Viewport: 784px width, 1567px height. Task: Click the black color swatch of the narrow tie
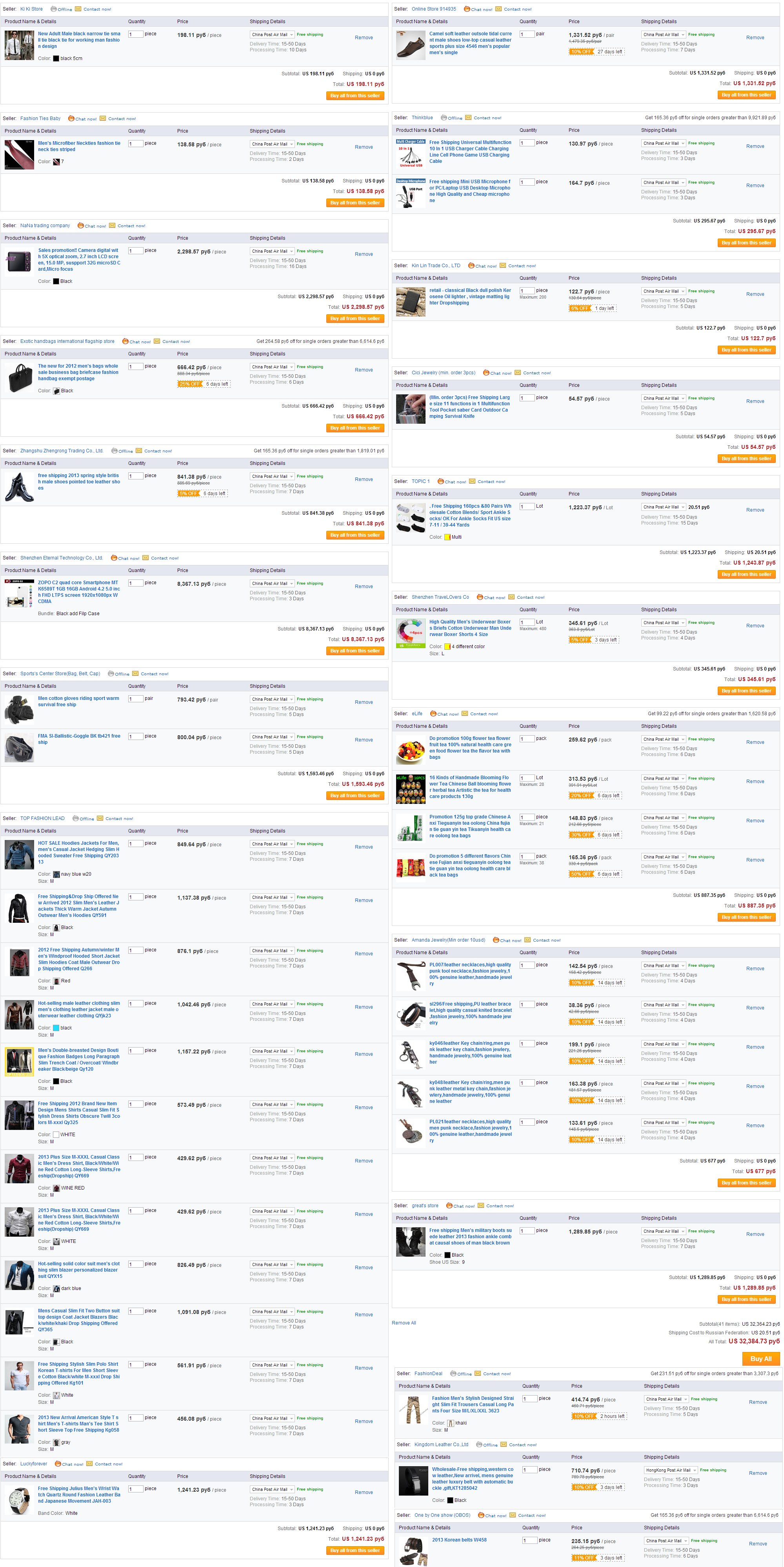pyautogui.click(x=56, y=59)
